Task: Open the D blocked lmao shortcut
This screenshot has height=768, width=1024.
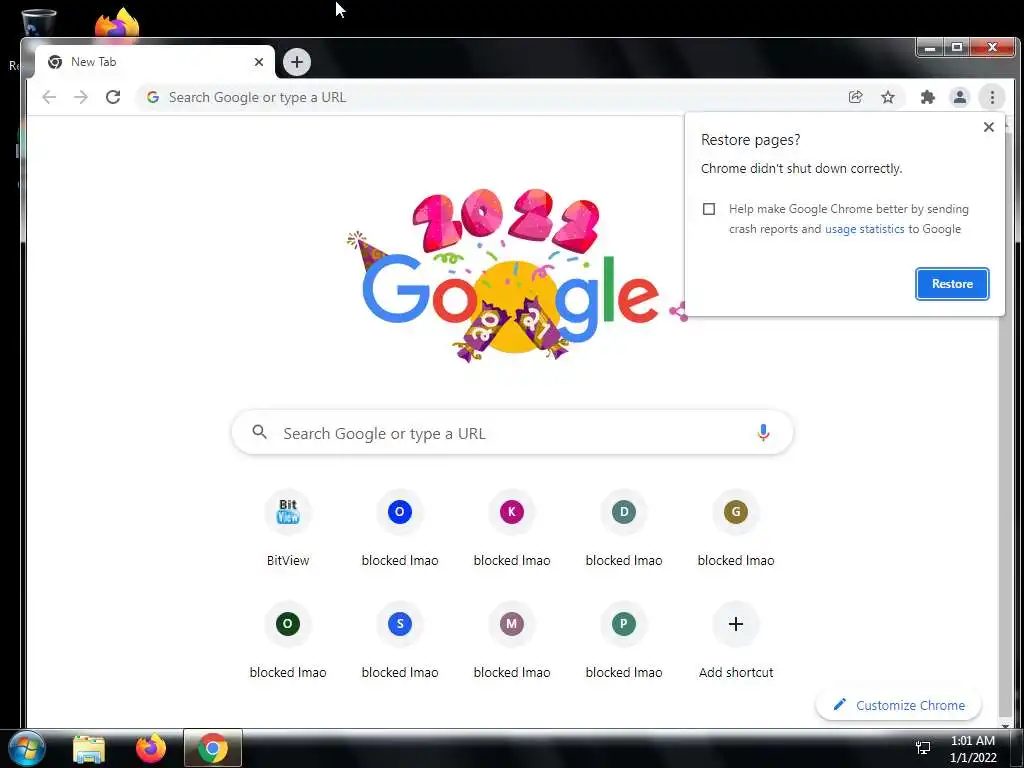Action: click(x=624, y=529)
